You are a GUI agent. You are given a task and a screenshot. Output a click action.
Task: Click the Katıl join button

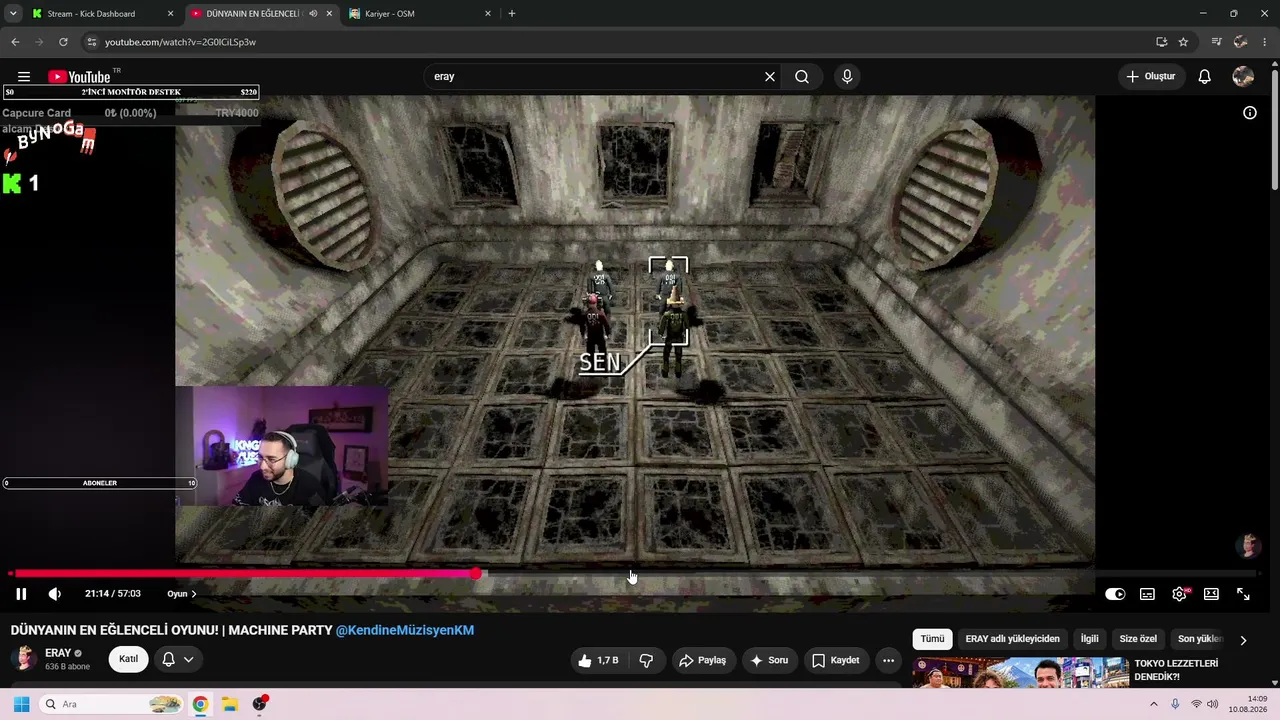(129, 659)
